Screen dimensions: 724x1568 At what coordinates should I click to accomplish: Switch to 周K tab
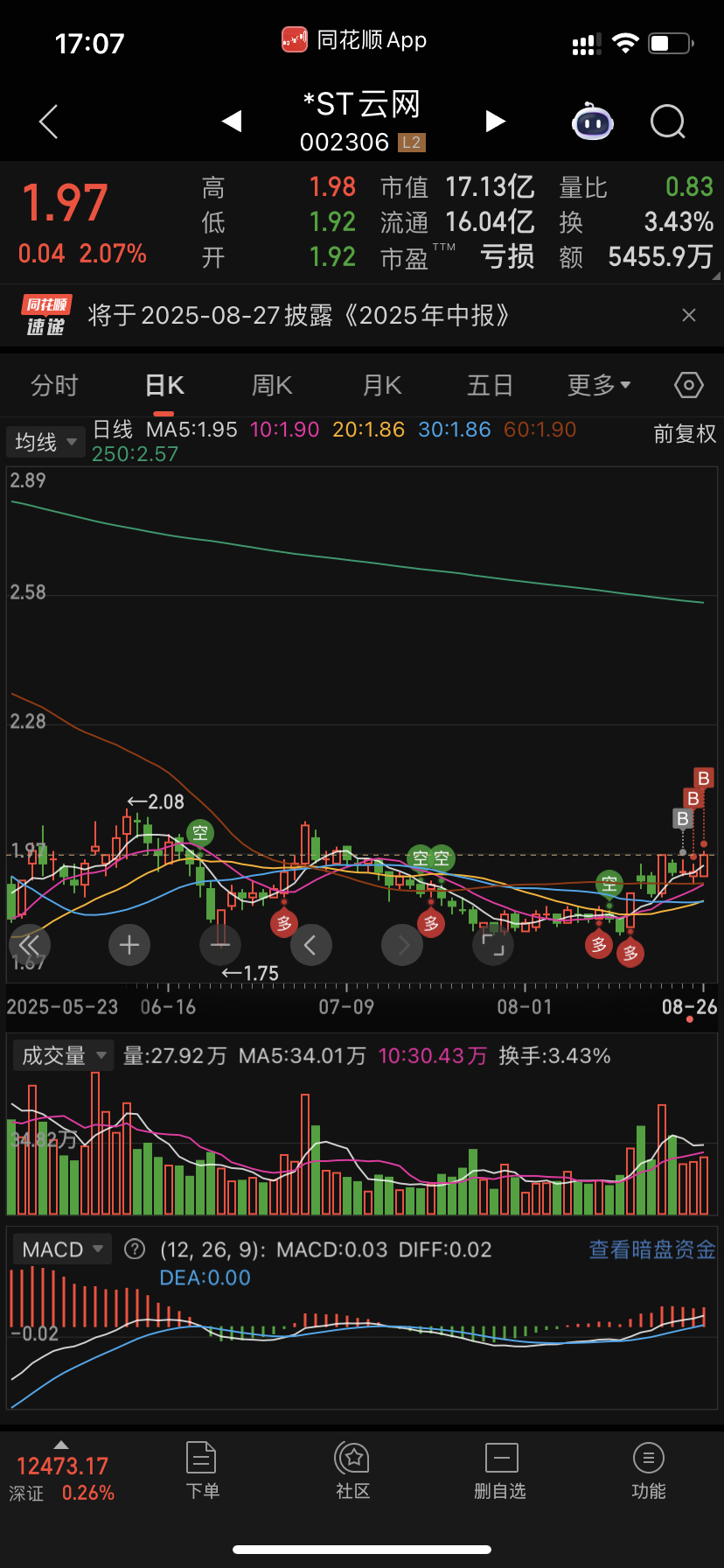pos(272,386)
